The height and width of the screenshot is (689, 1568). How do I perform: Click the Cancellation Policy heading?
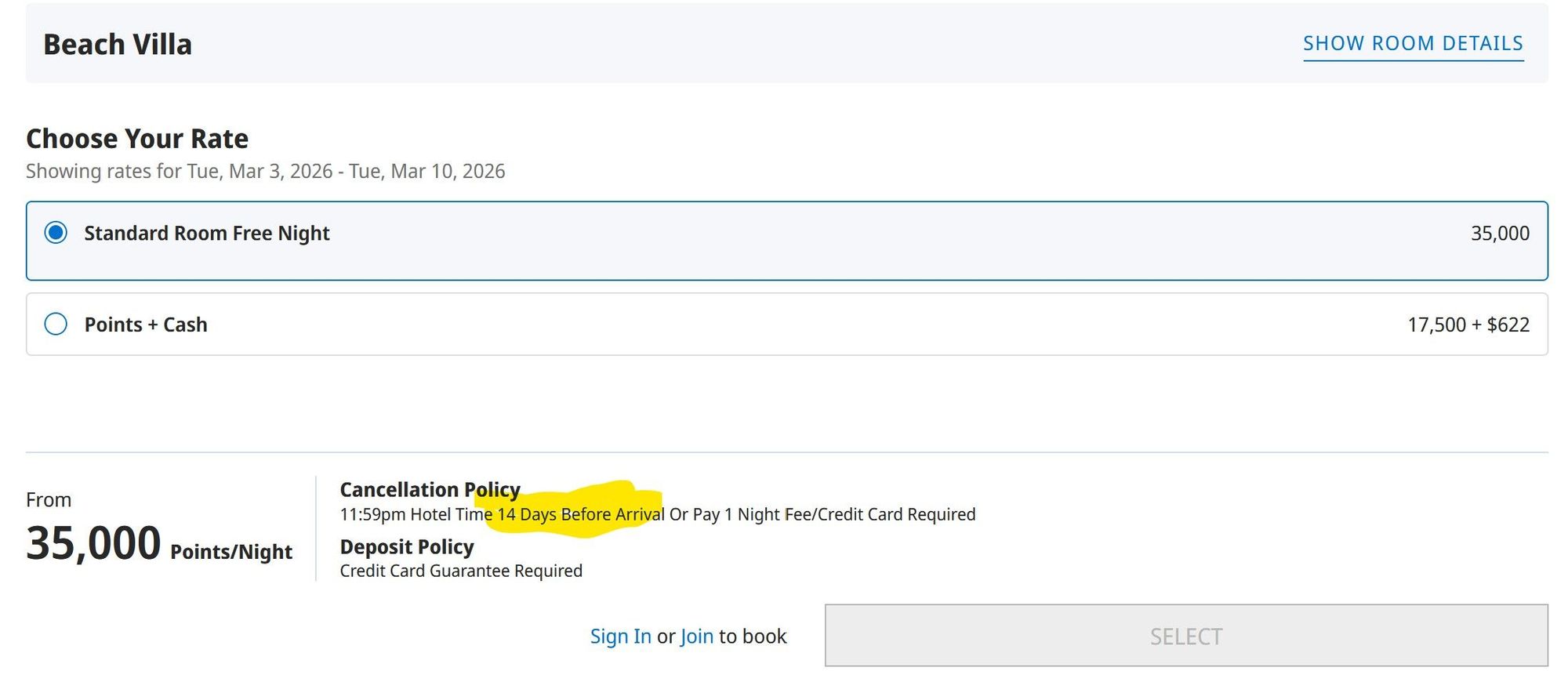pos(430,489)
